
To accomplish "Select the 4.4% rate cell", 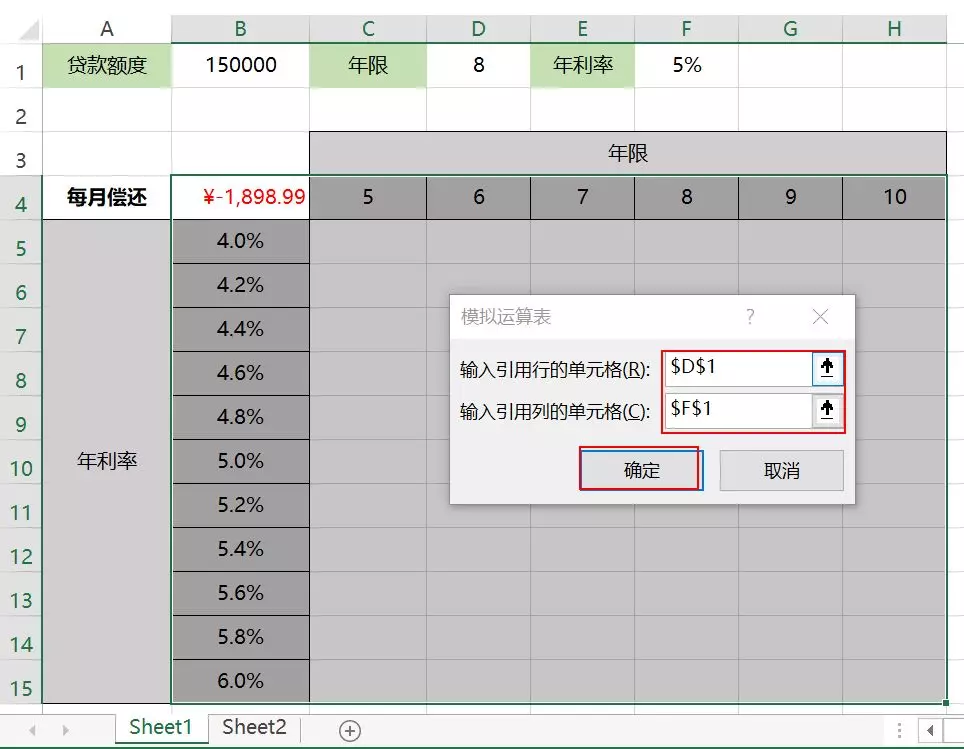I will (x=240, y=329).
